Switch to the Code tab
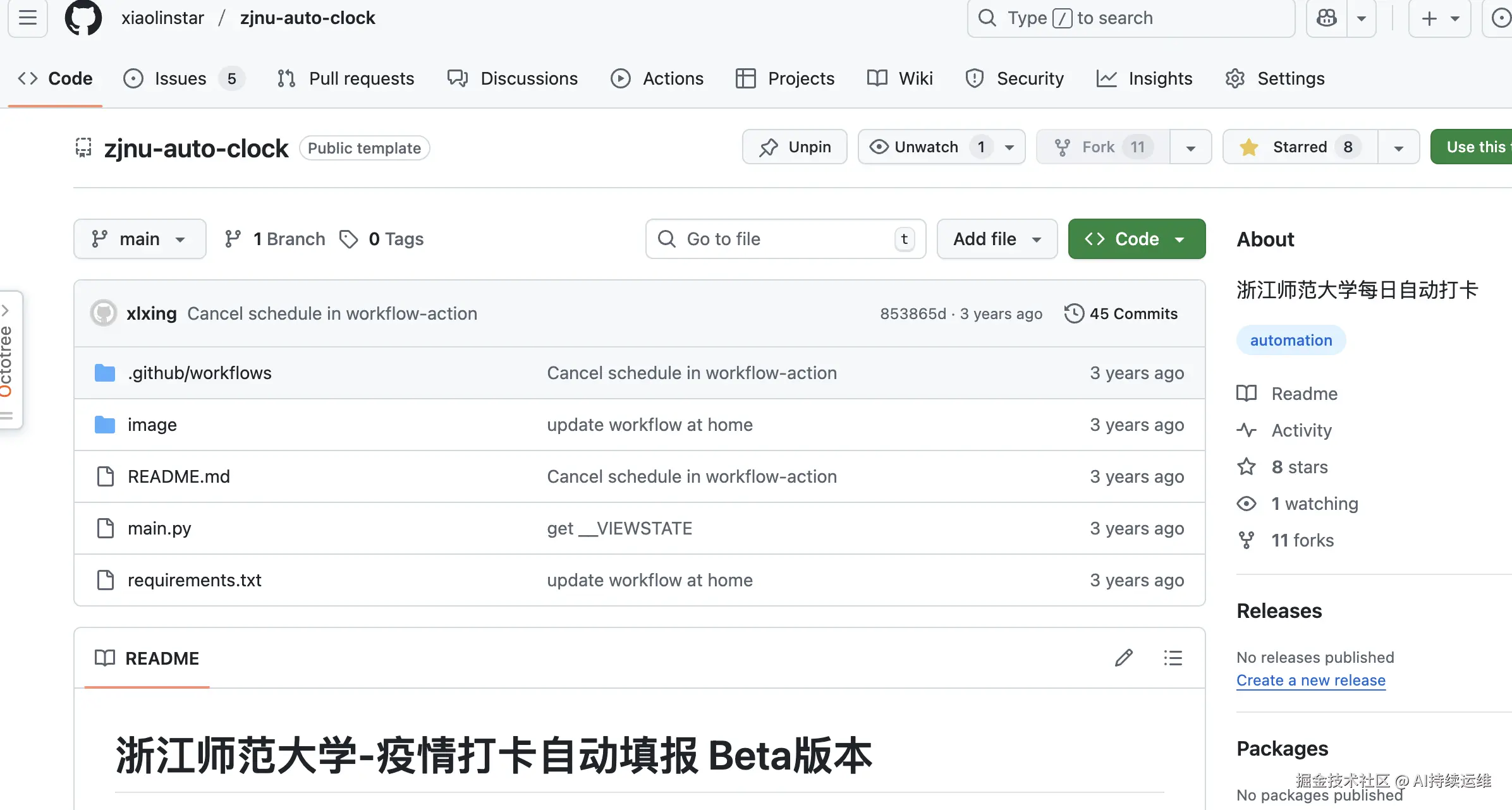Screen dimensions: 1512x810 pos(55,78)
